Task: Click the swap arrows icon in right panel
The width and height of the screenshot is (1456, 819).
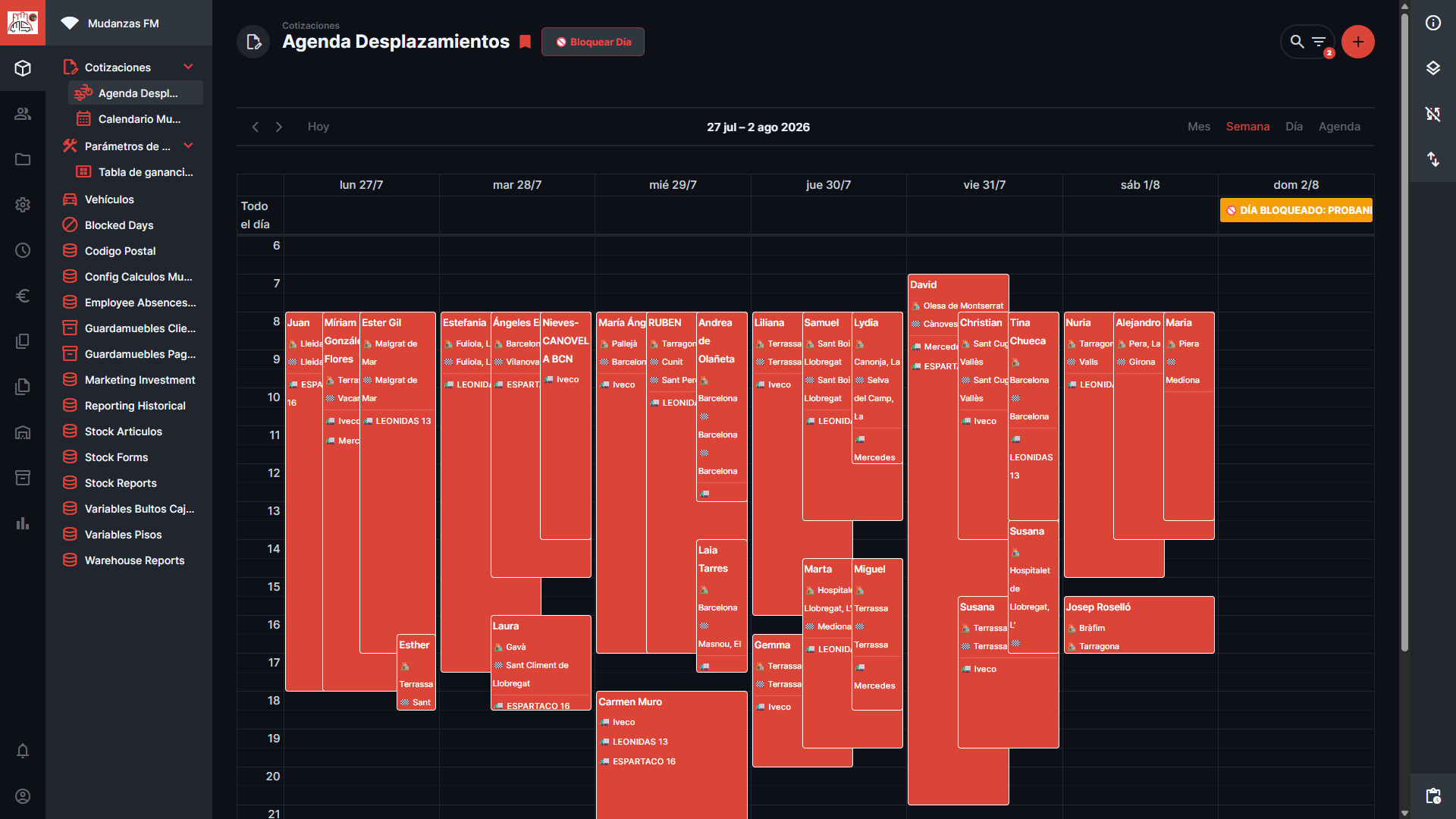Action: tap(1433, 159)
